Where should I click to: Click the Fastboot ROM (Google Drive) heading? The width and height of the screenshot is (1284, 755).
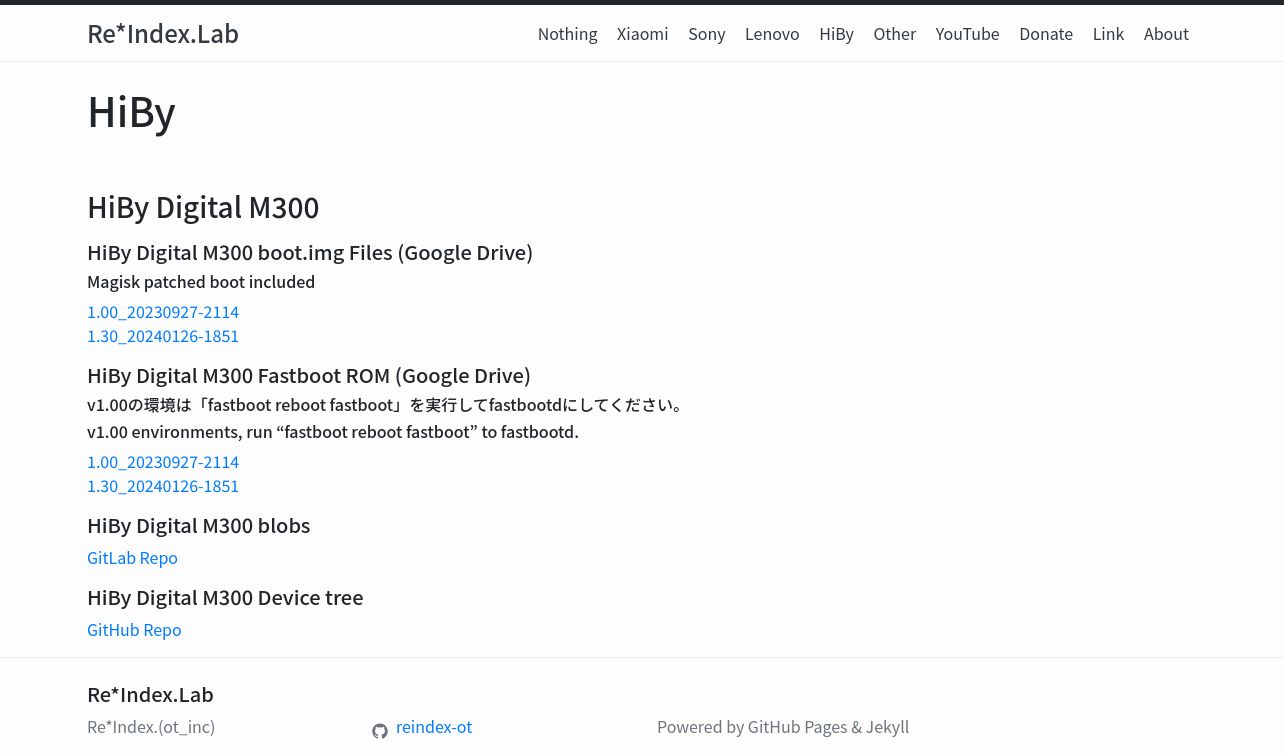[x=309, y=376]
